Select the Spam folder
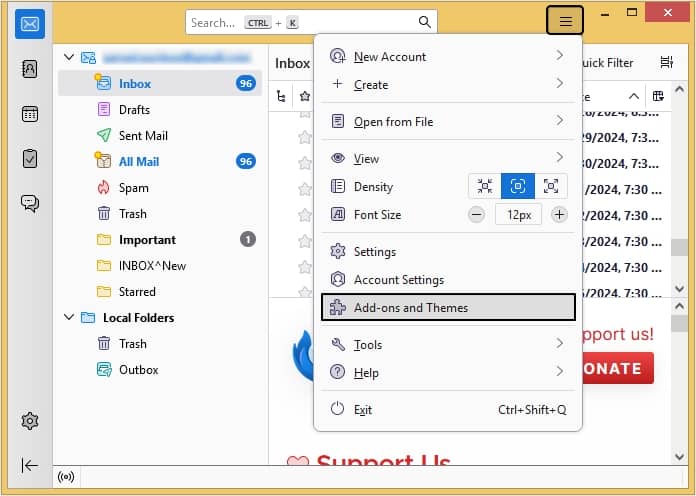 pos(133,188)
